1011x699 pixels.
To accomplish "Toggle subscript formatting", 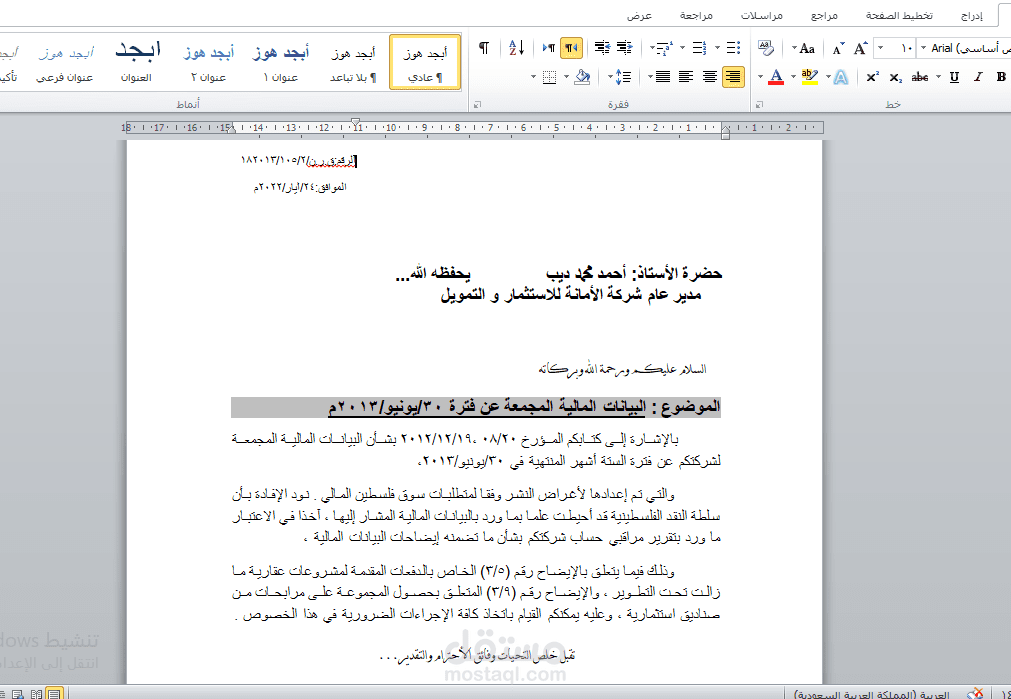I will tap(896, 77).
